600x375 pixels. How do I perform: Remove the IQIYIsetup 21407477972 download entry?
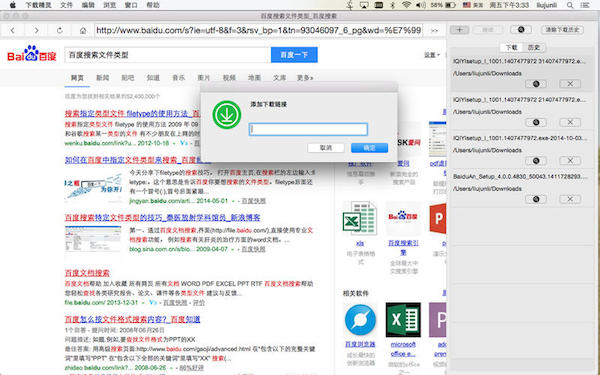click(570, 122)
